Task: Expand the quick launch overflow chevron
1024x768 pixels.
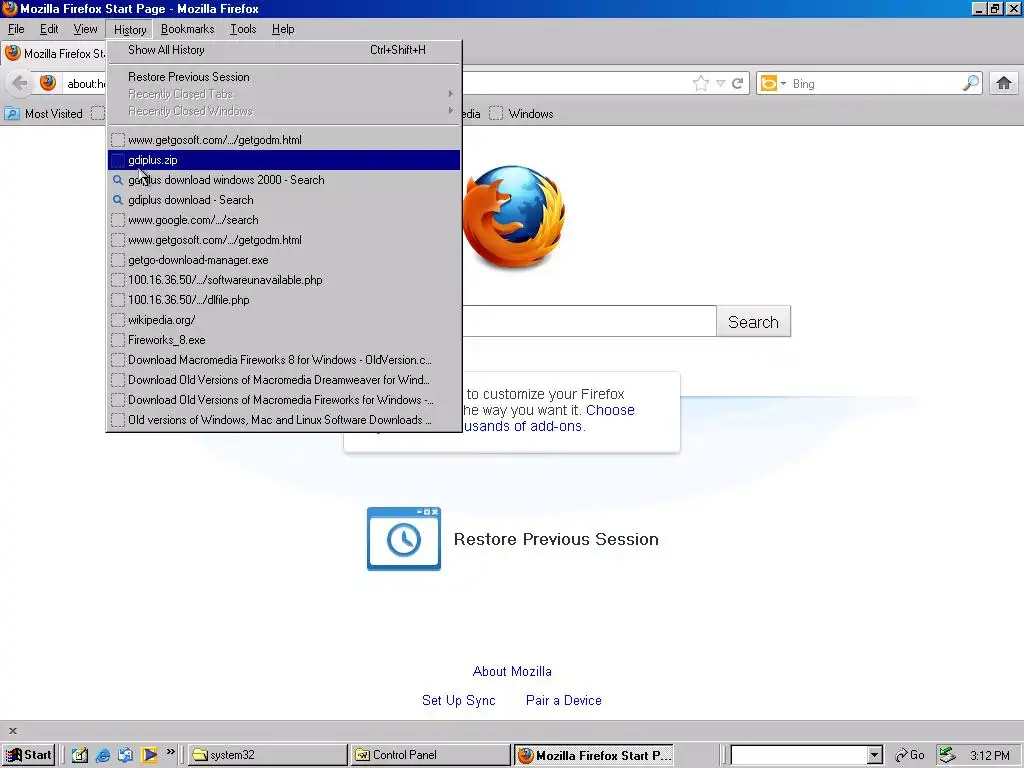Action: tap(170, 752)
